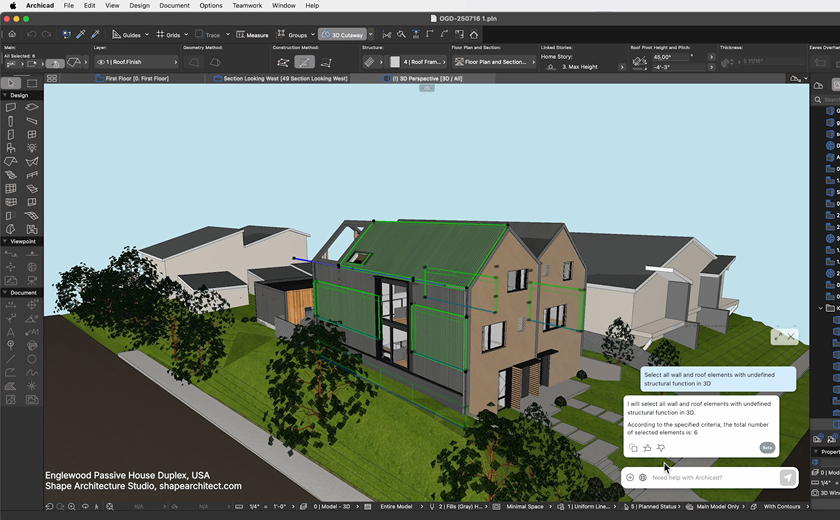Select the Door tool in the Design toolbox

11,134
